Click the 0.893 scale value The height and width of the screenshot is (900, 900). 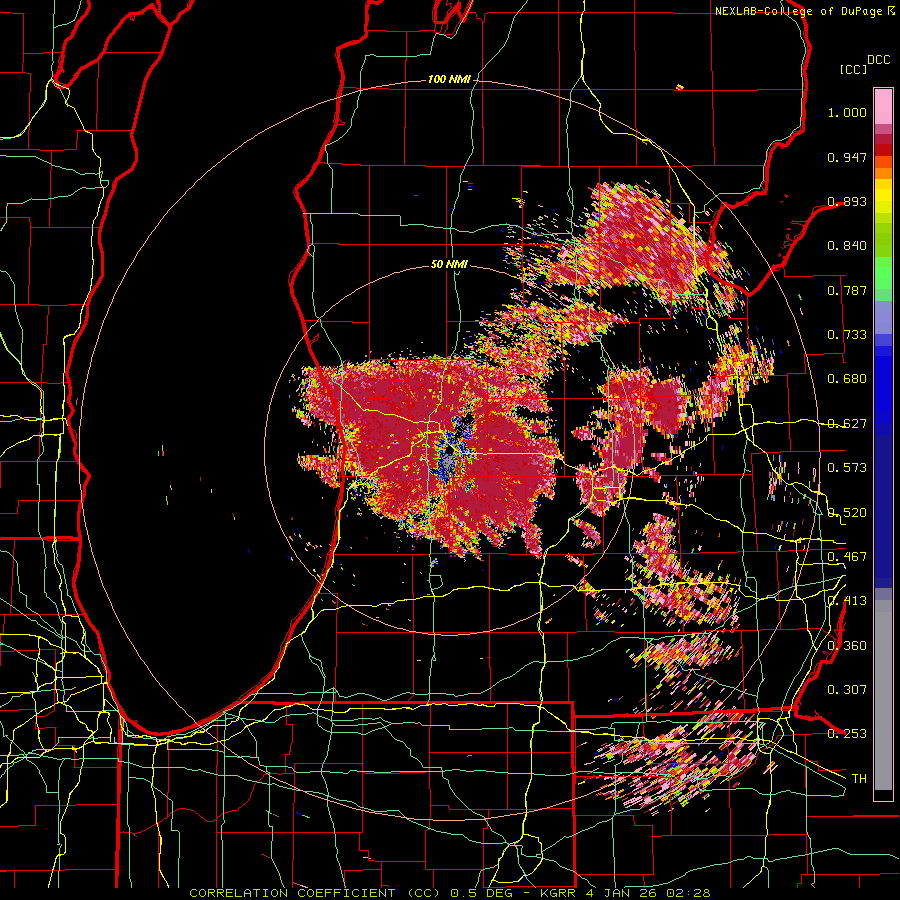(x=847, y=201)
